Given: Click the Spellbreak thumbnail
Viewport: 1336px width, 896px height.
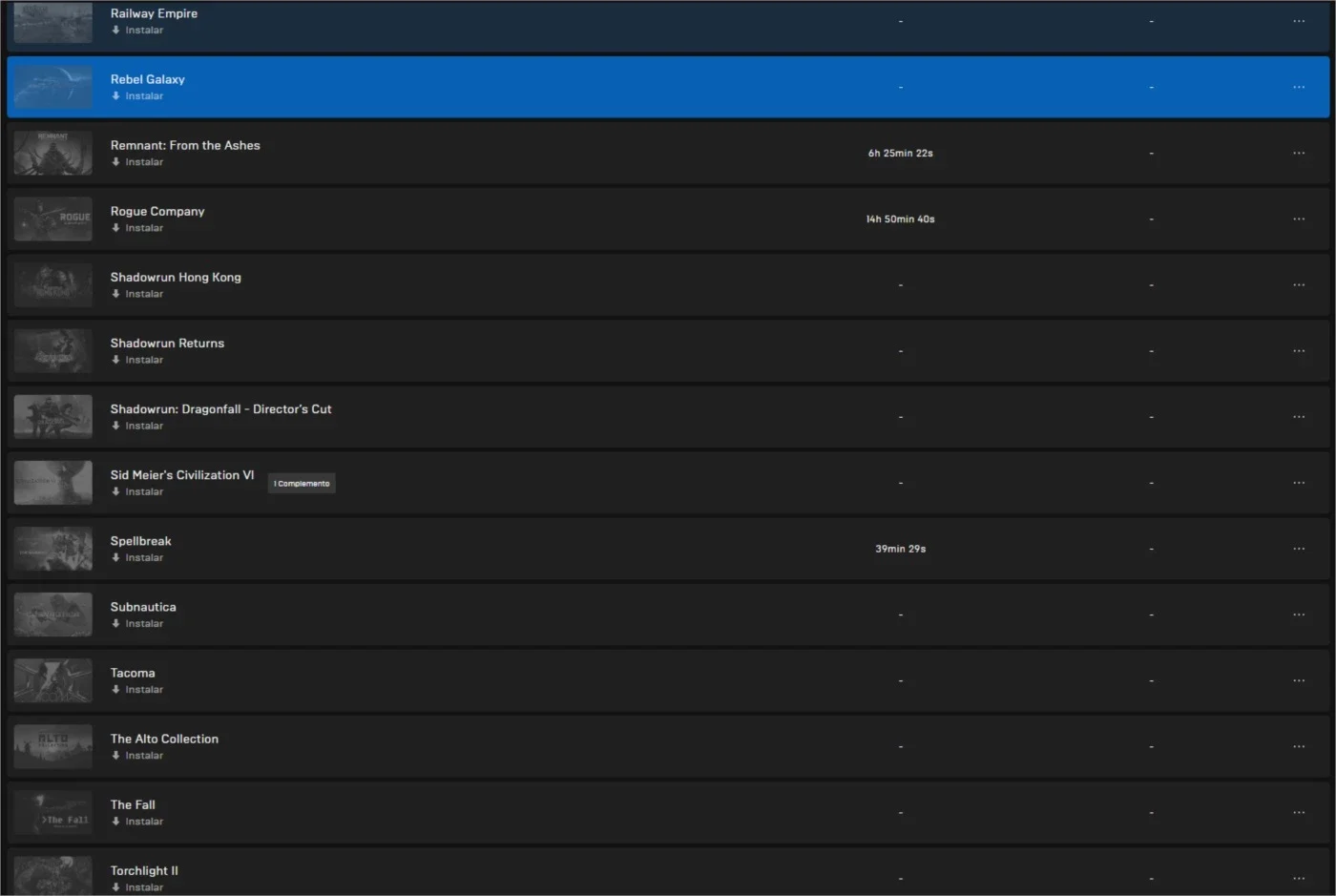Looking at the screenshot, I should pyautogui.click(x=53, y=548).
